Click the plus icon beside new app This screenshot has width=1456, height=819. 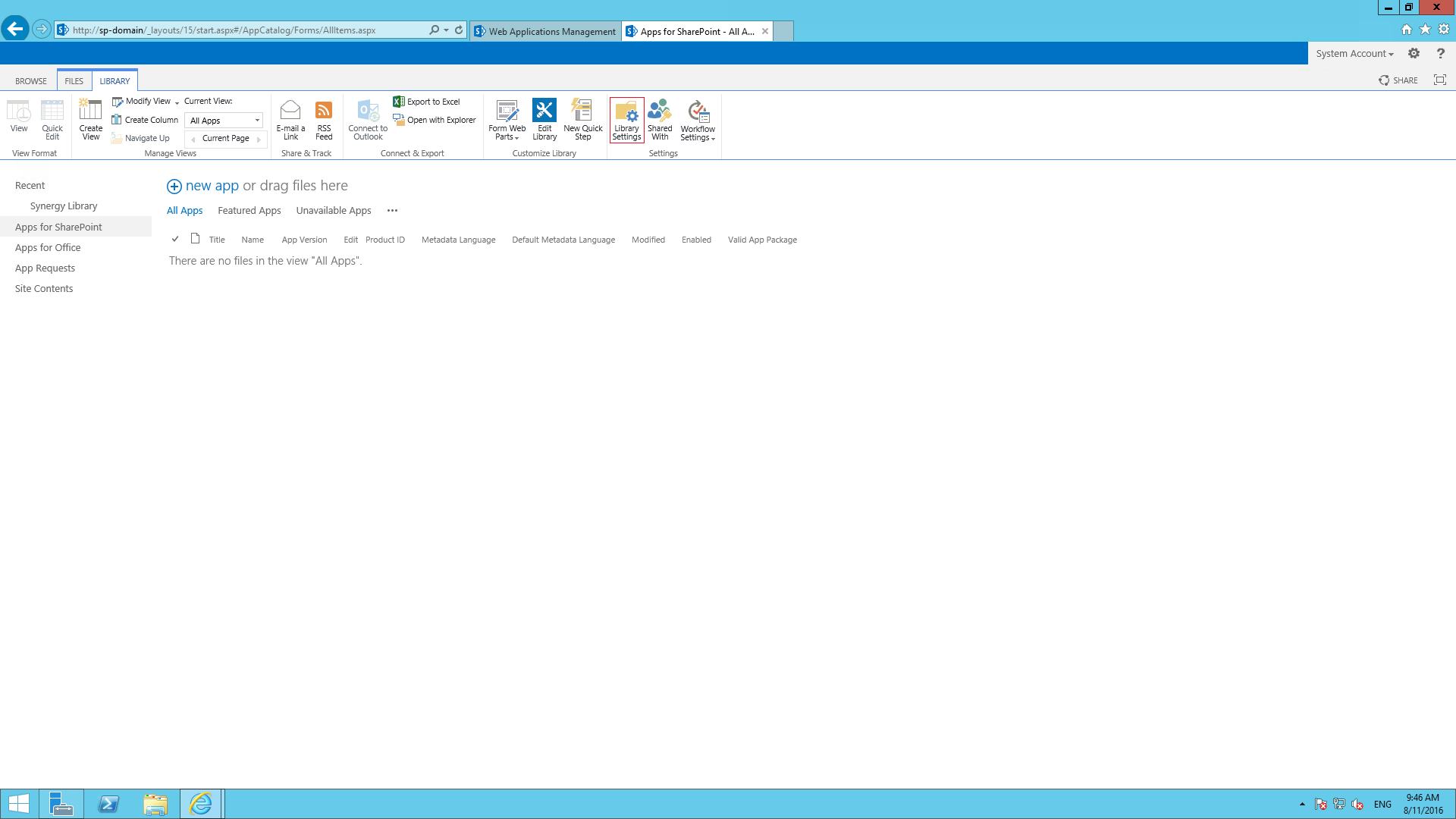[x=174, y=187]
